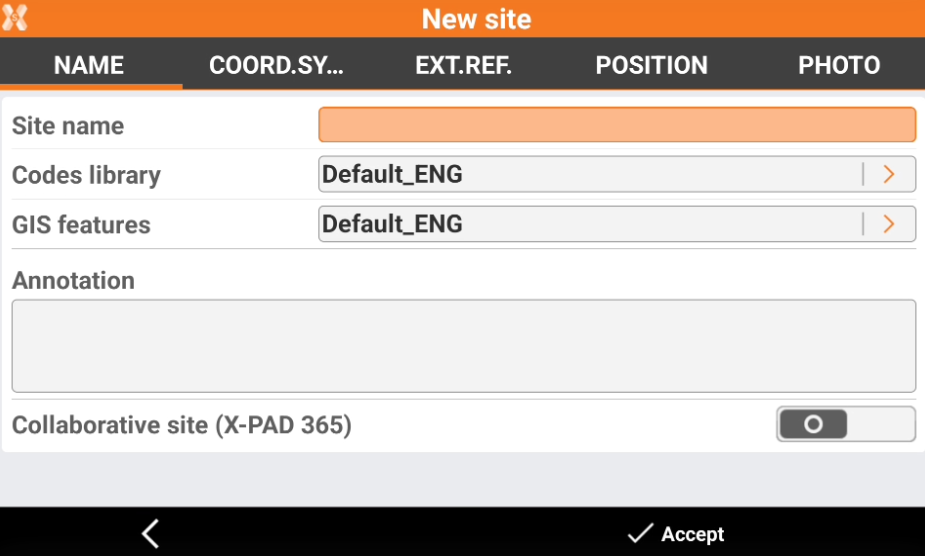
Task: Open the Codes library Default_ENG dropdown
Action: 590,175
